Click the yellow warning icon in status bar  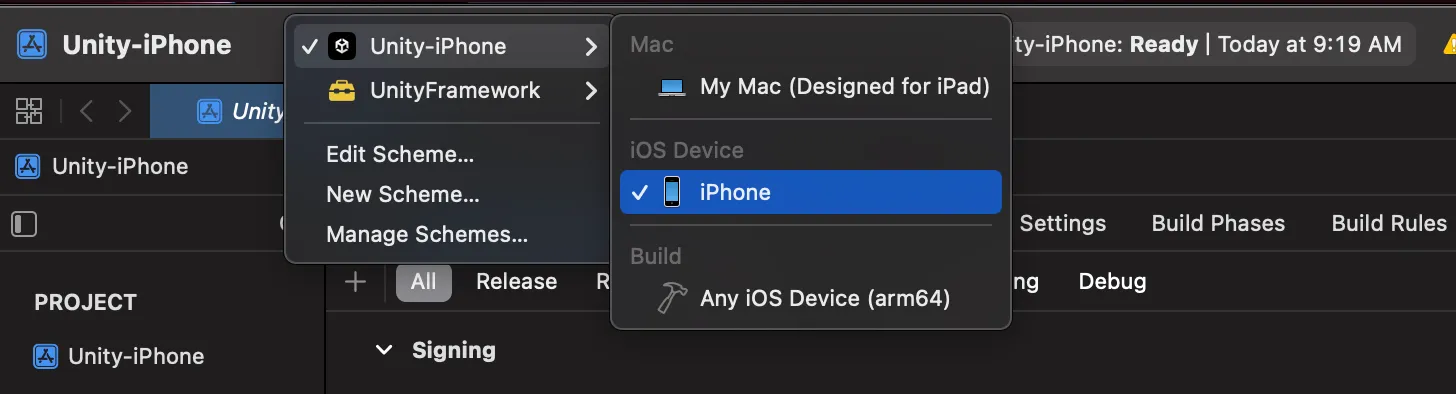pos(1449,44)
